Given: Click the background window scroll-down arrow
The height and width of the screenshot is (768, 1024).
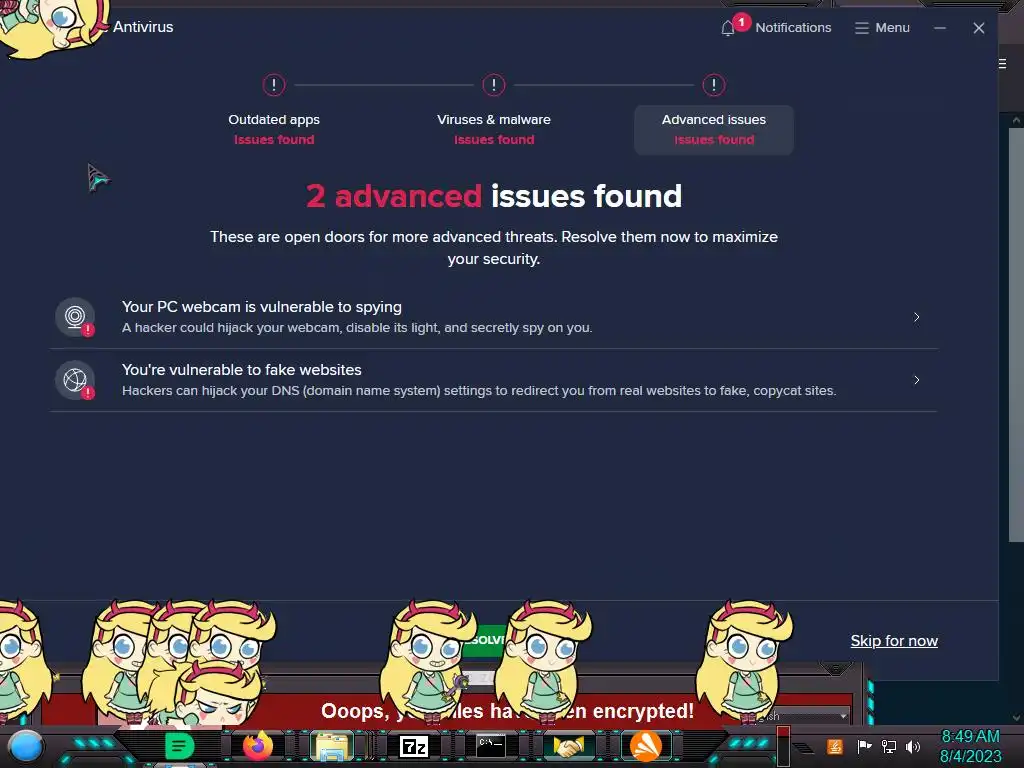Looking at the screenshot, I should point(1016,717).
